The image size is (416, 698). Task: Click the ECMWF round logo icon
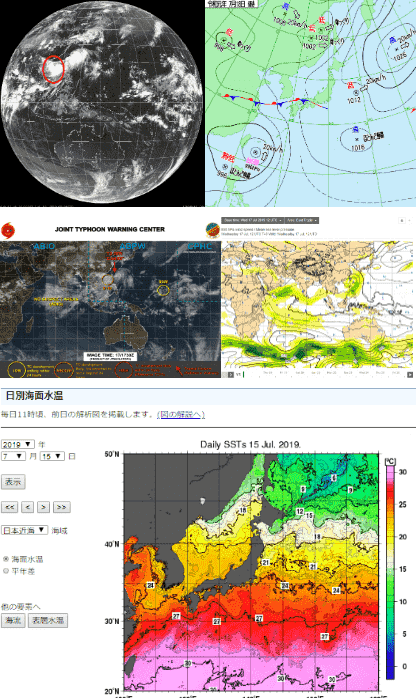click(212, 230)
